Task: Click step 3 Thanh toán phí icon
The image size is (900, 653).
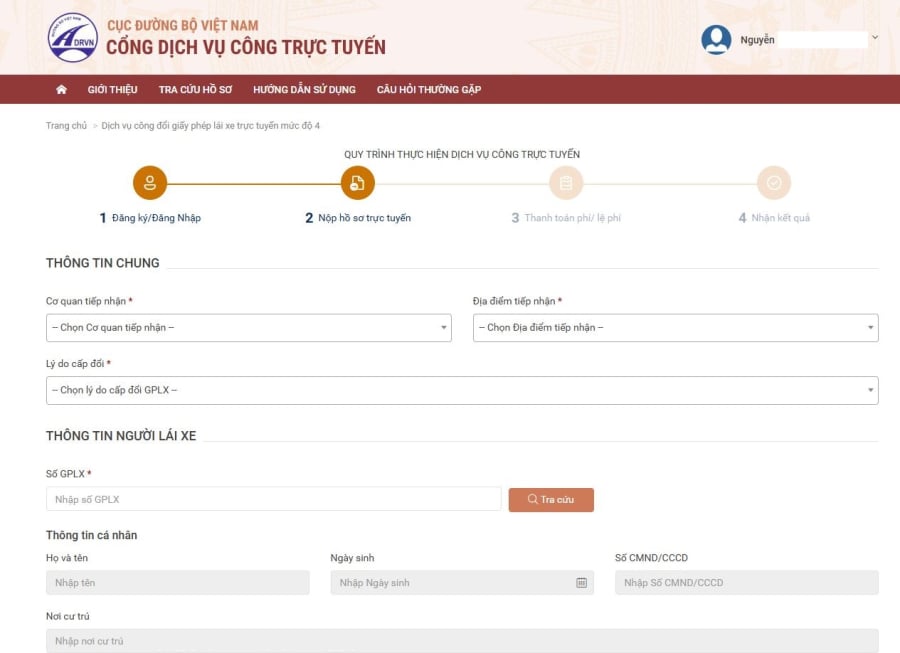Action: [x=566, y=183]
